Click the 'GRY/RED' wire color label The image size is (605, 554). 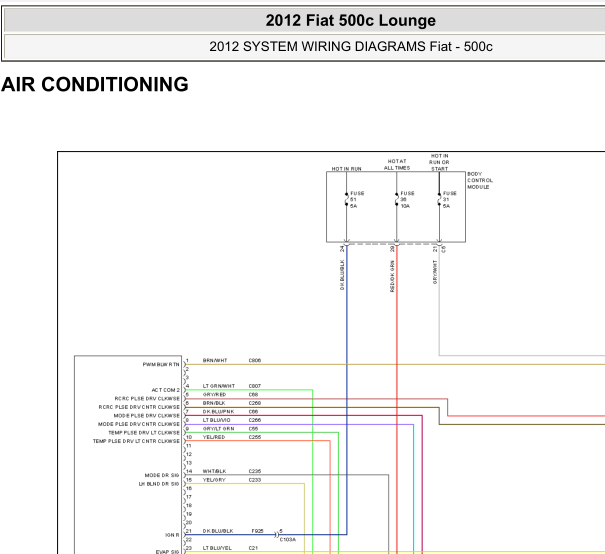pyautogui.click(x=214, y=394)
